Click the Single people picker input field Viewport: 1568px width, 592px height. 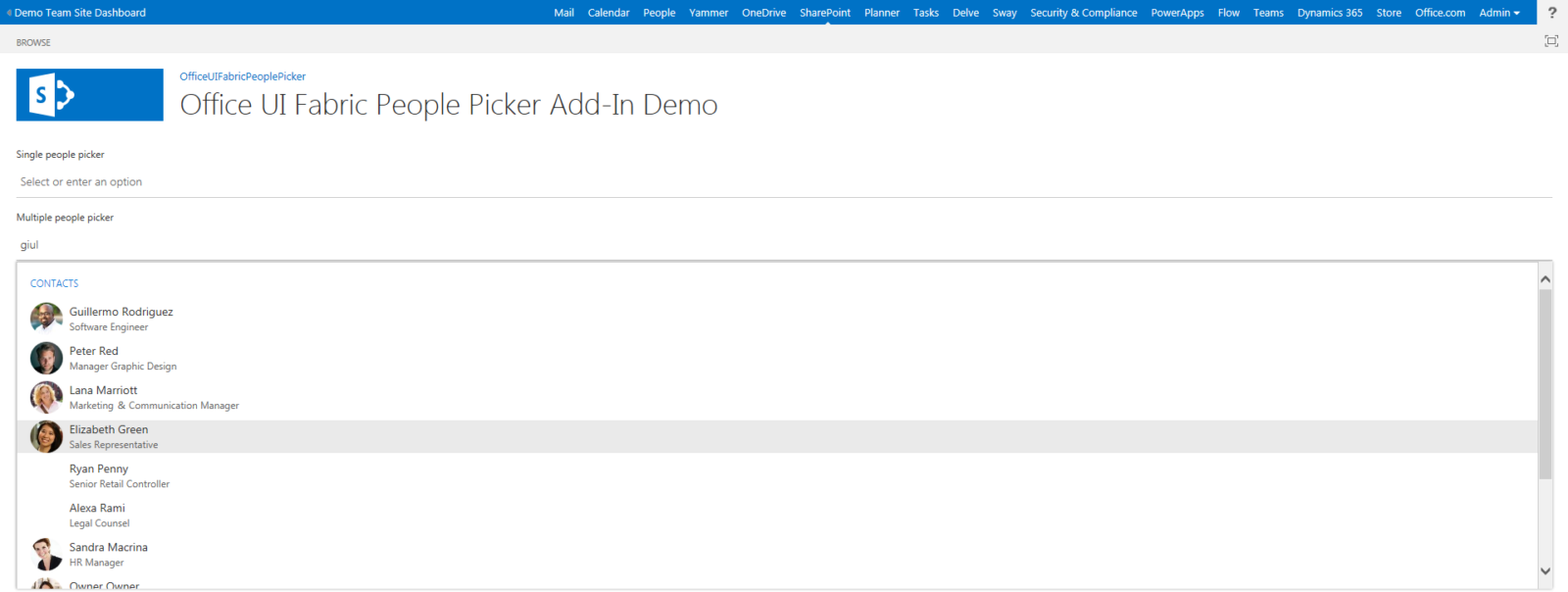click(784, 182)
